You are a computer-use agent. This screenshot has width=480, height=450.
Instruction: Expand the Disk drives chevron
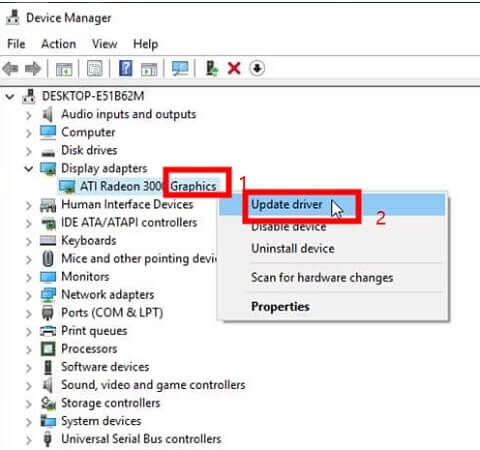(x=29, y=151)
